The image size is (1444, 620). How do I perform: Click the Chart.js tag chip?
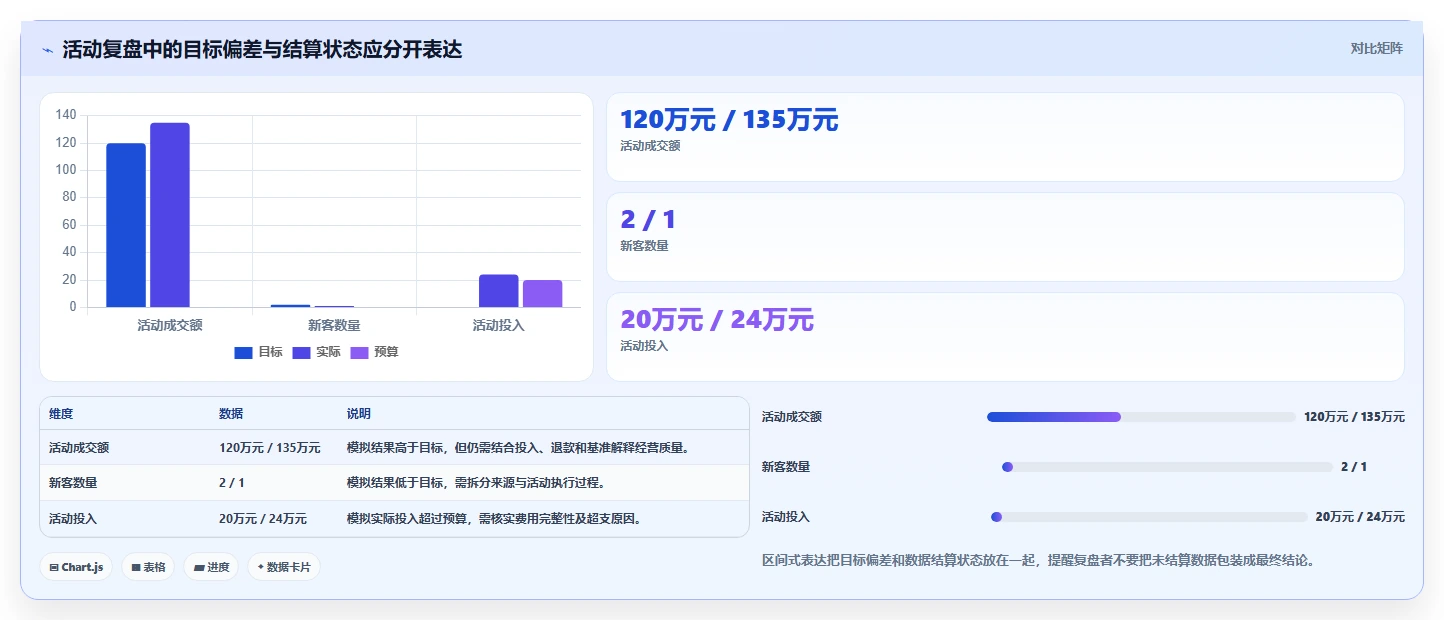(x=76, y=567)
